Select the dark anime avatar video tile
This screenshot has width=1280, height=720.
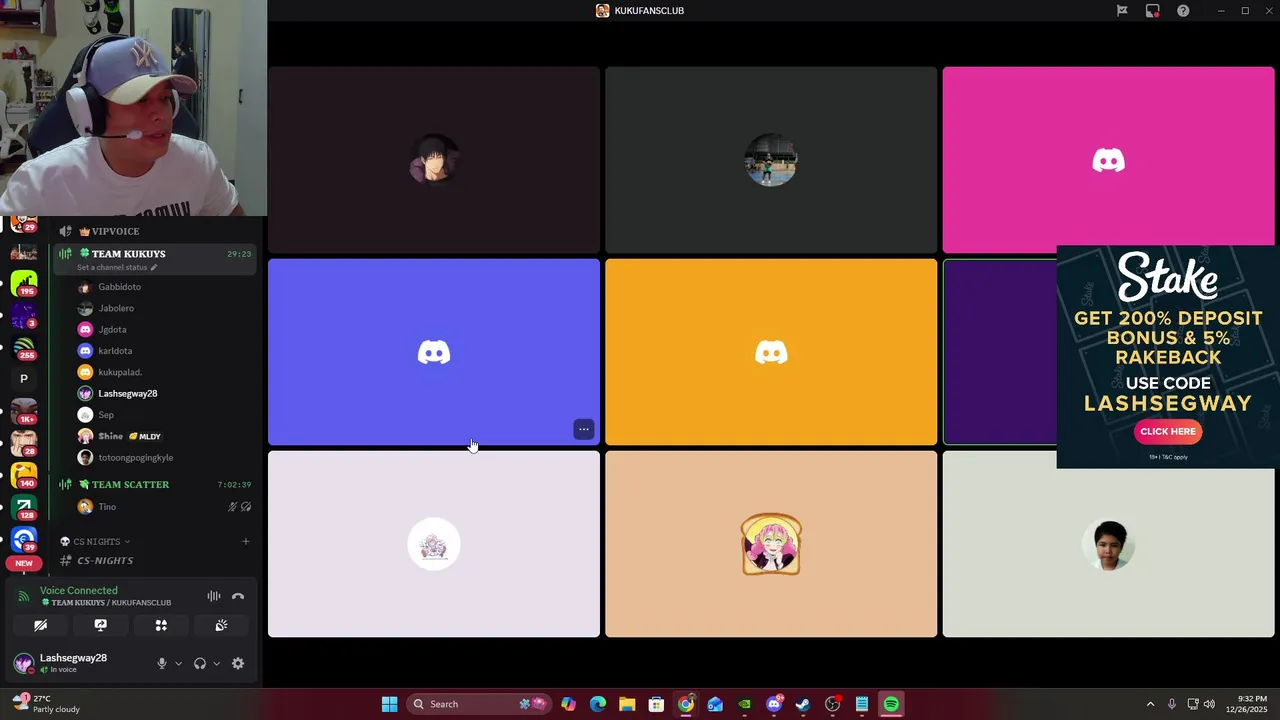[x=434, y=160]
